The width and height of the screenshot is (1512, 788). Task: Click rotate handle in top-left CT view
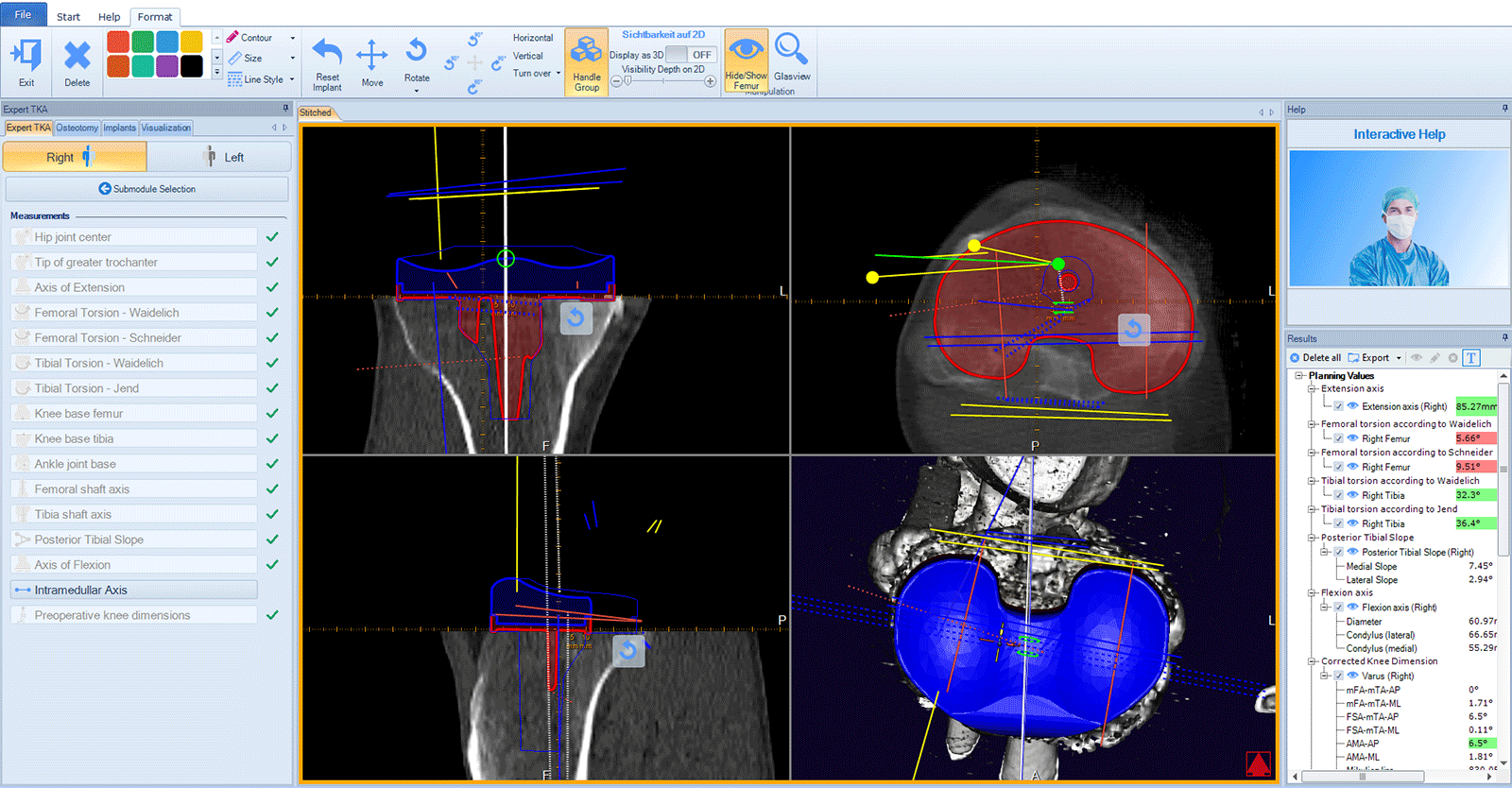576,318
